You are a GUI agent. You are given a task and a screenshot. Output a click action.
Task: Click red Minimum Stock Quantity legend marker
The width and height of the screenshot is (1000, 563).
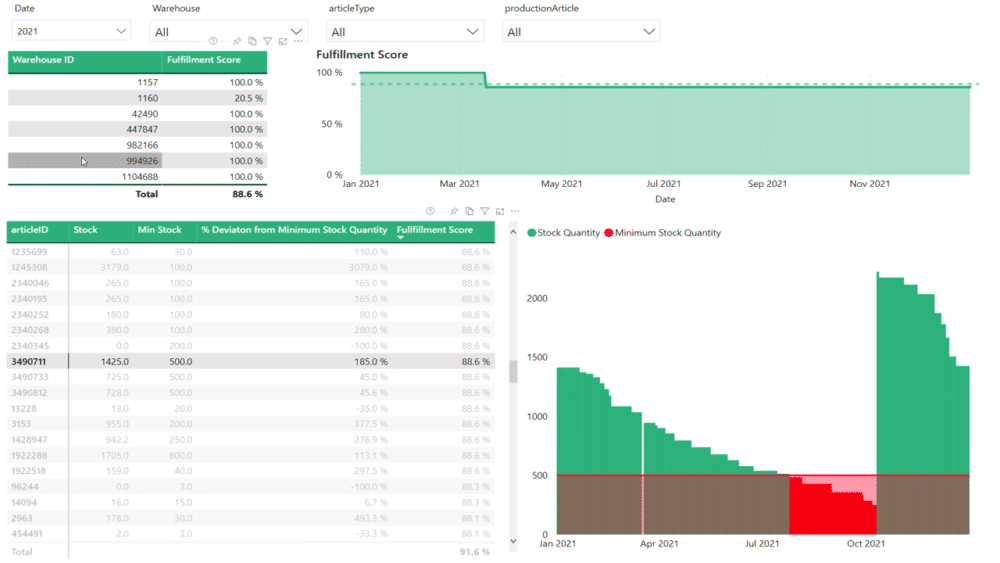click(x=608, y=233)
